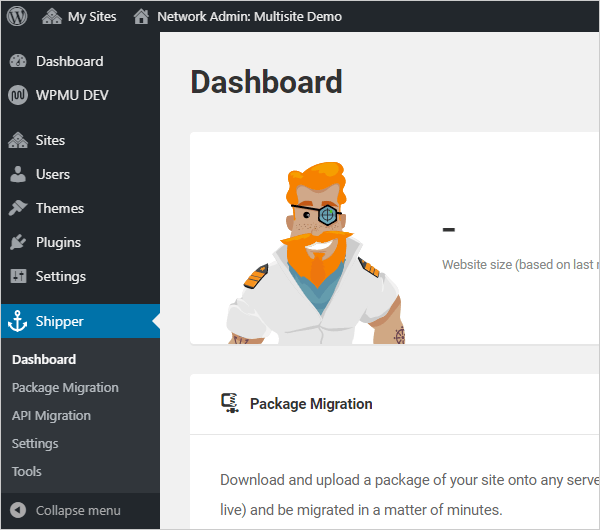
Task: Click the Dashboard gauge icon in sidebar
Action: 18,61
